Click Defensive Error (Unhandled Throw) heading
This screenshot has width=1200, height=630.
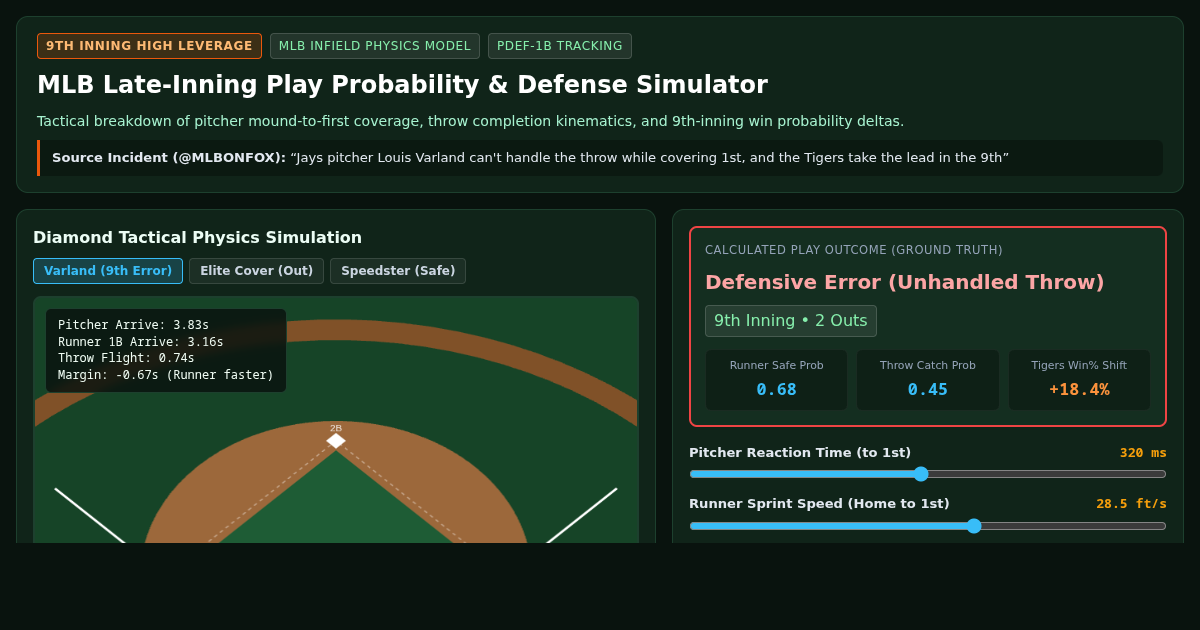click(905, 282)
